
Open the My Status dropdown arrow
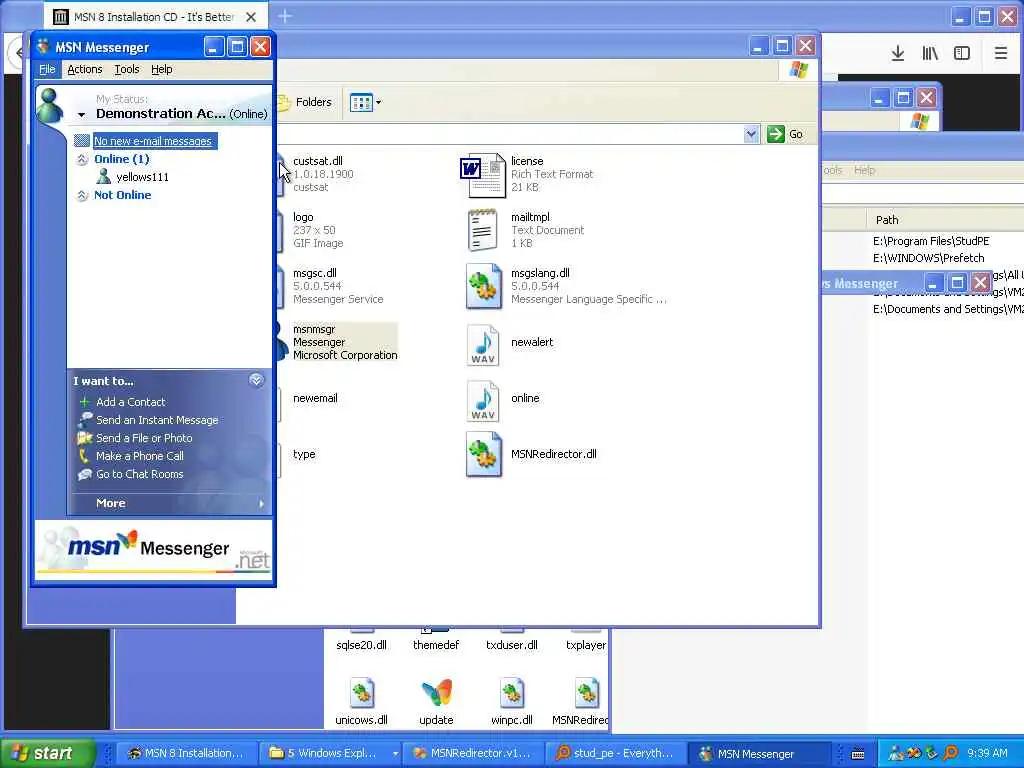[x=82, y=114]
